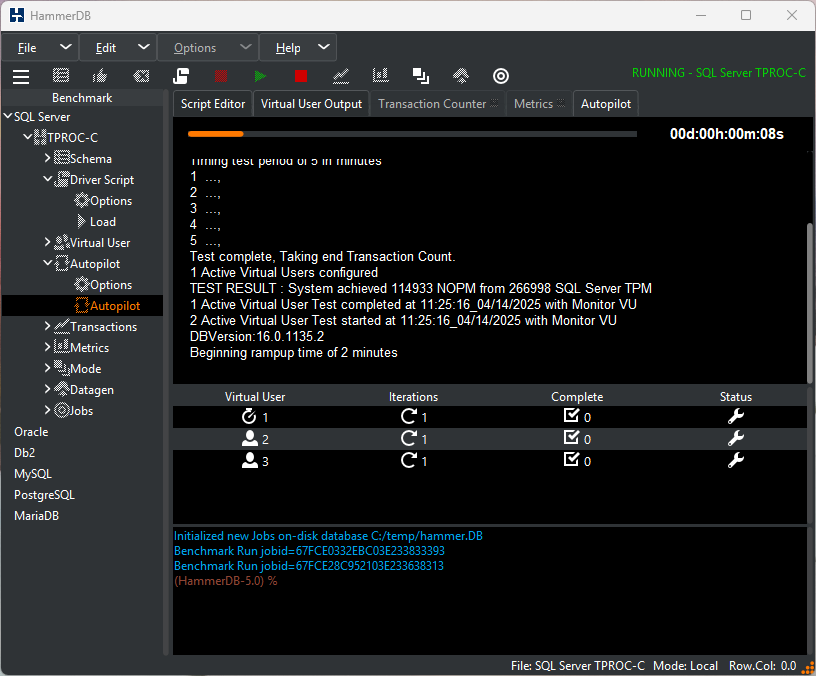Click the wrench status icon for Virtual User 1
The image size is (816, 676).
[x=735, y=416]
